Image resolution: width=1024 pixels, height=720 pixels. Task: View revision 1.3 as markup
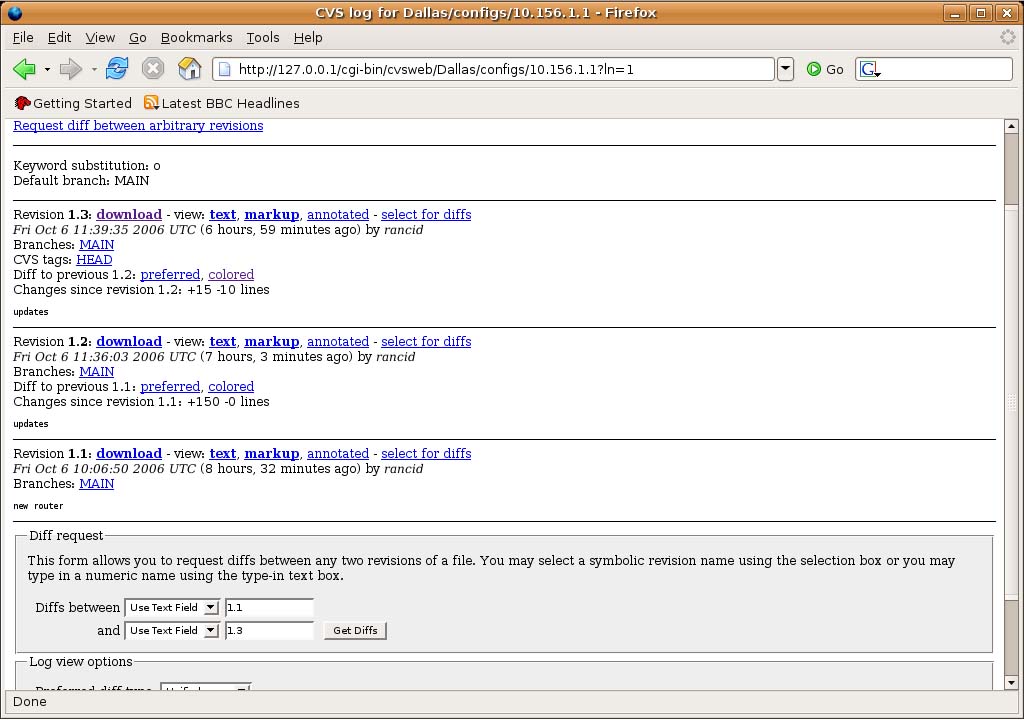click(x=272, y=214)
